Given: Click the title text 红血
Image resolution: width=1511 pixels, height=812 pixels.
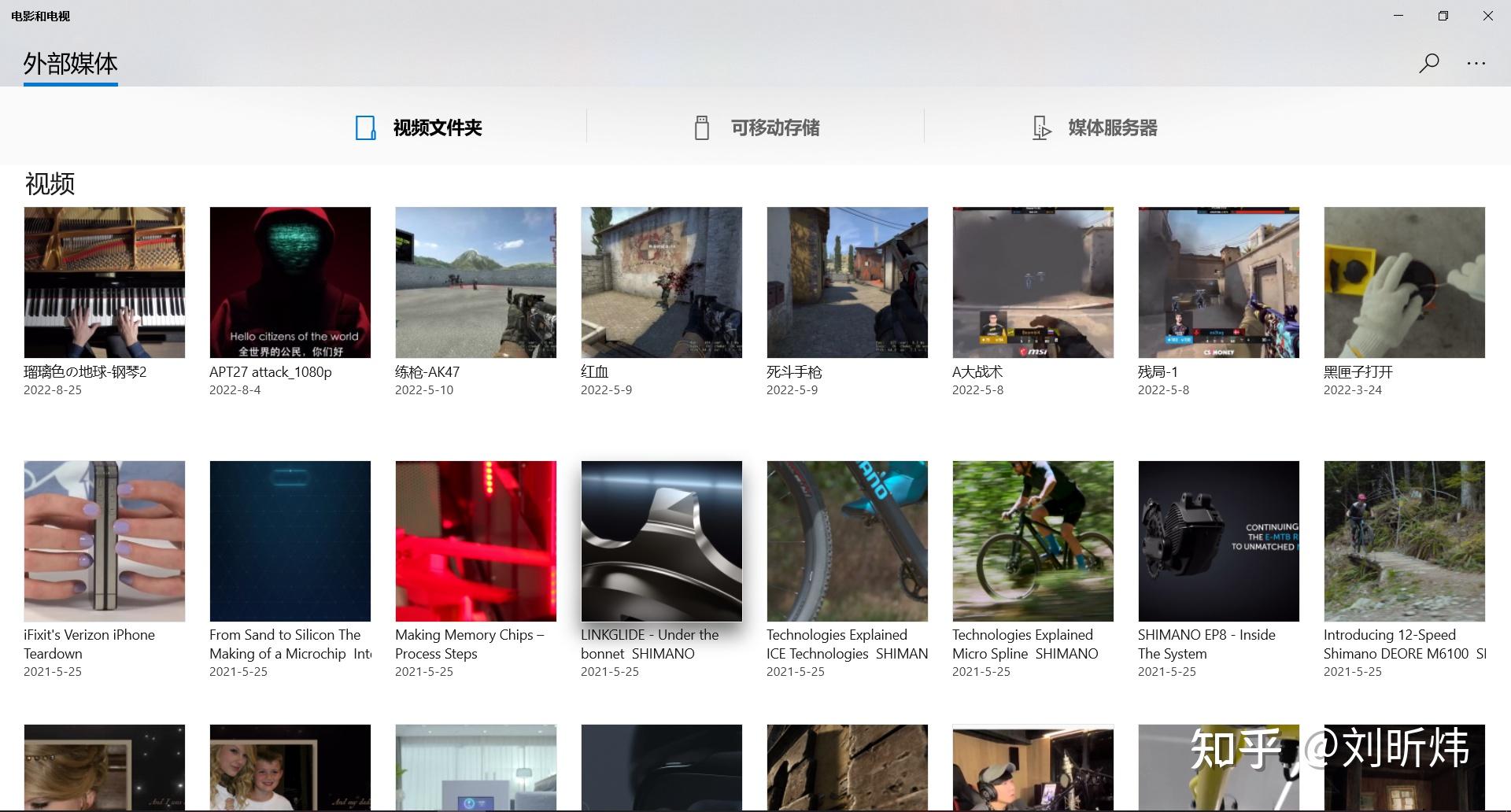Looking at the screenshot, I should click(x=595, y=371).
